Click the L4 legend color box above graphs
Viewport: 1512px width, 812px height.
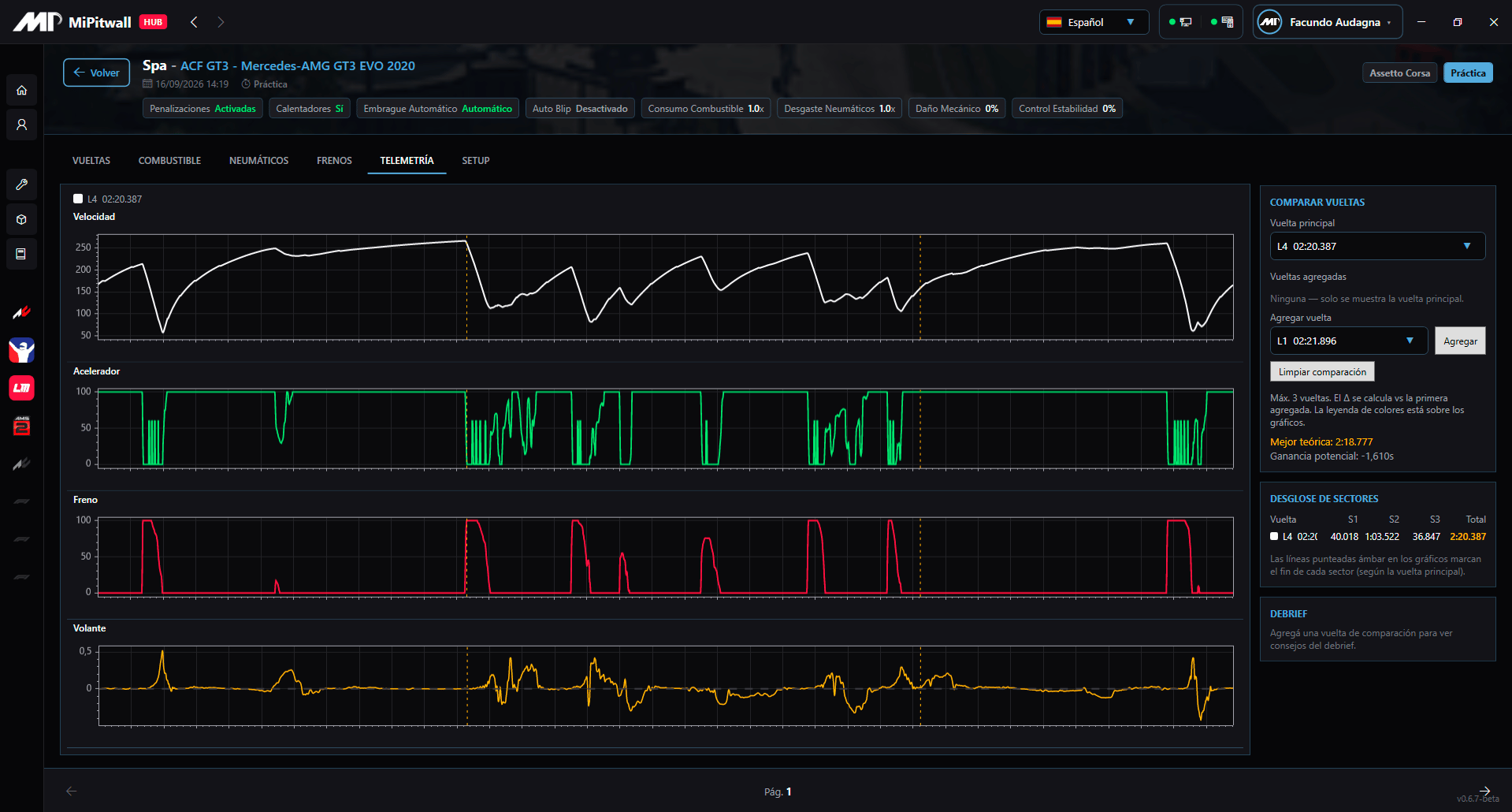click(78, 199)
